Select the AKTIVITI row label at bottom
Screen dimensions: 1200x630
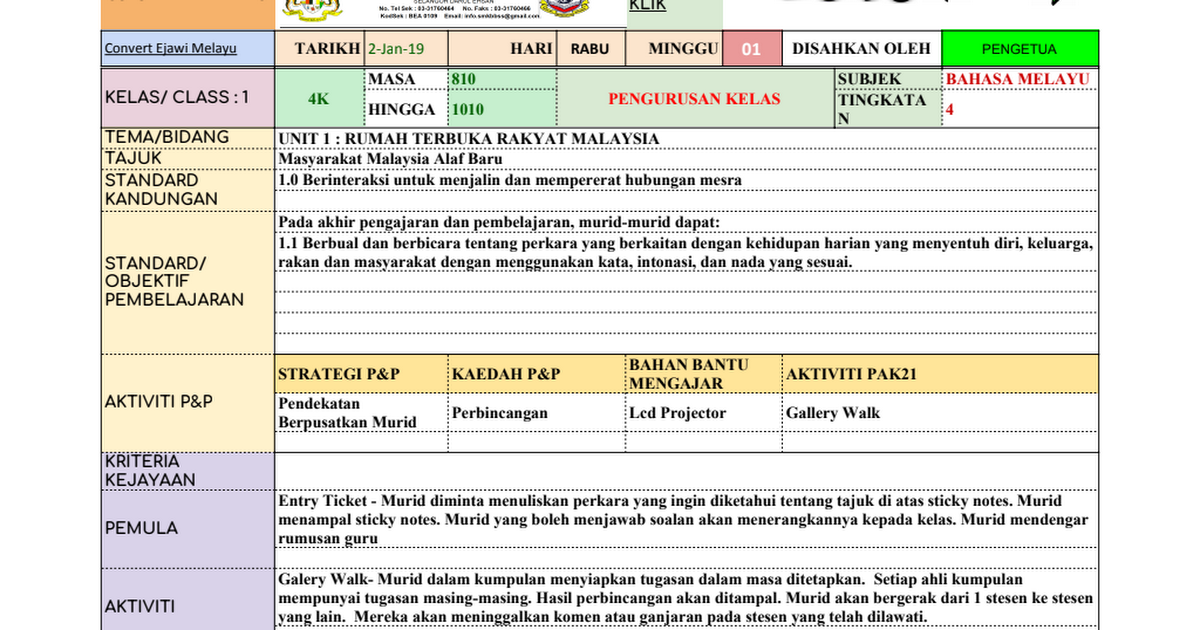(x=188, y=606)
